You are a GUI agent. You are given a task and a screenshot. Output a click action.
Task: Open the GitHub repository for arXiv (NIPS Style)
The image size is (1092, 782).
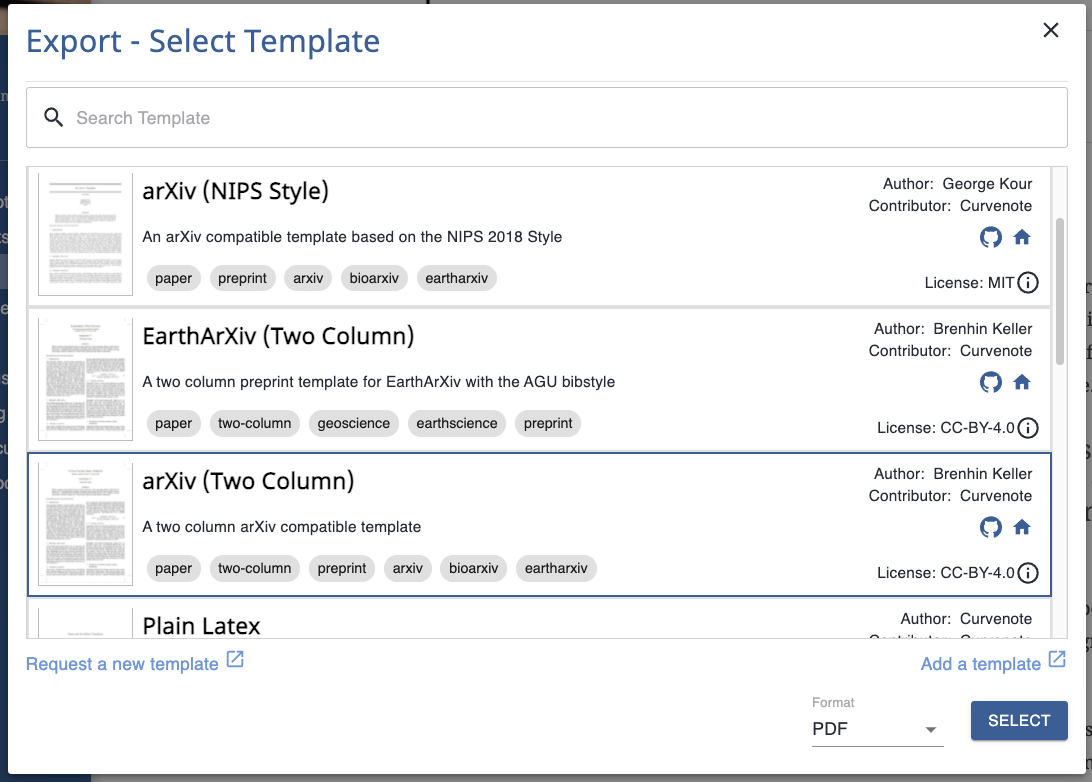(x=990, y=237)
